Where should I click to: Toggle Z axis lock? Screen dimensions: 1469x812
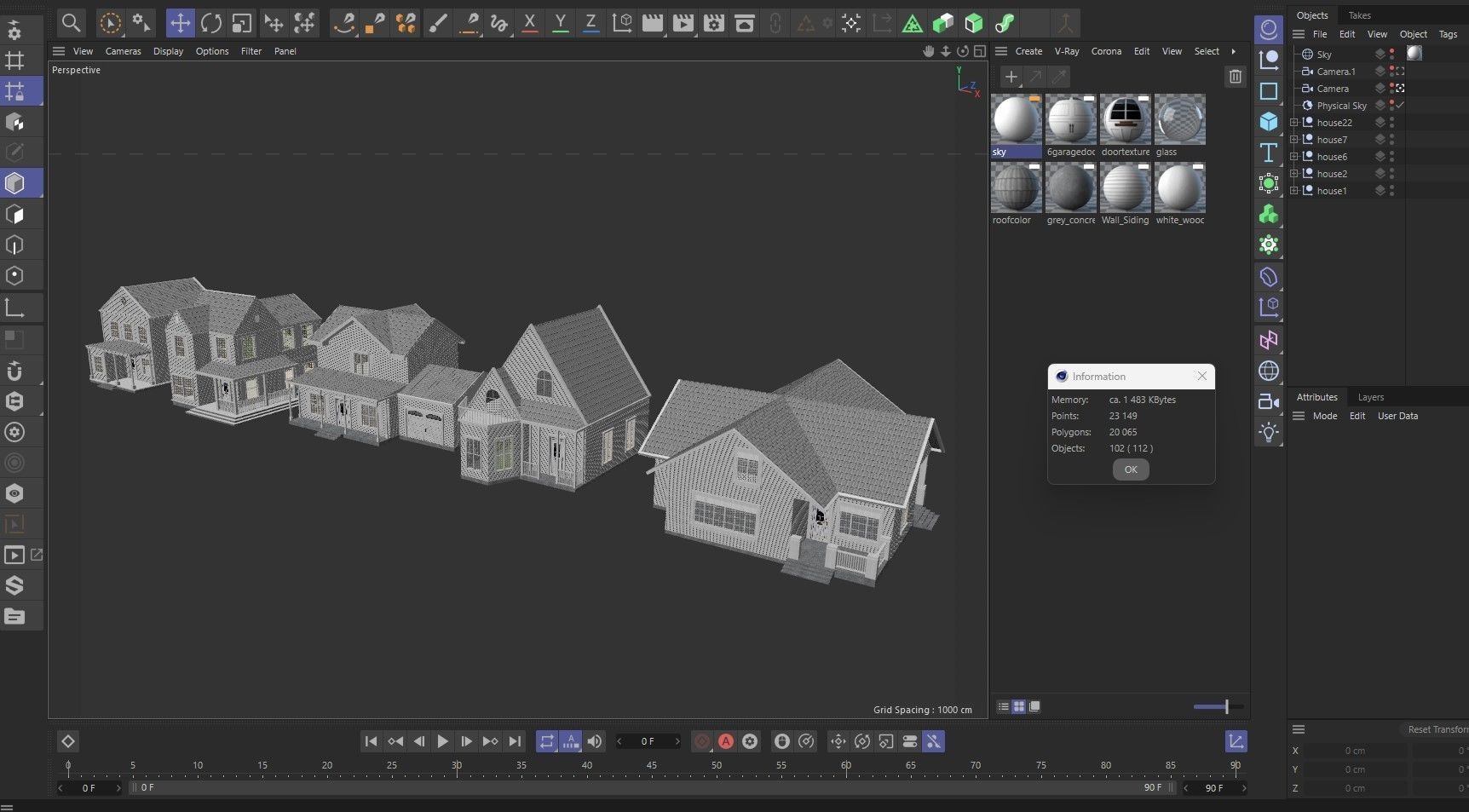tap(590, 23)
